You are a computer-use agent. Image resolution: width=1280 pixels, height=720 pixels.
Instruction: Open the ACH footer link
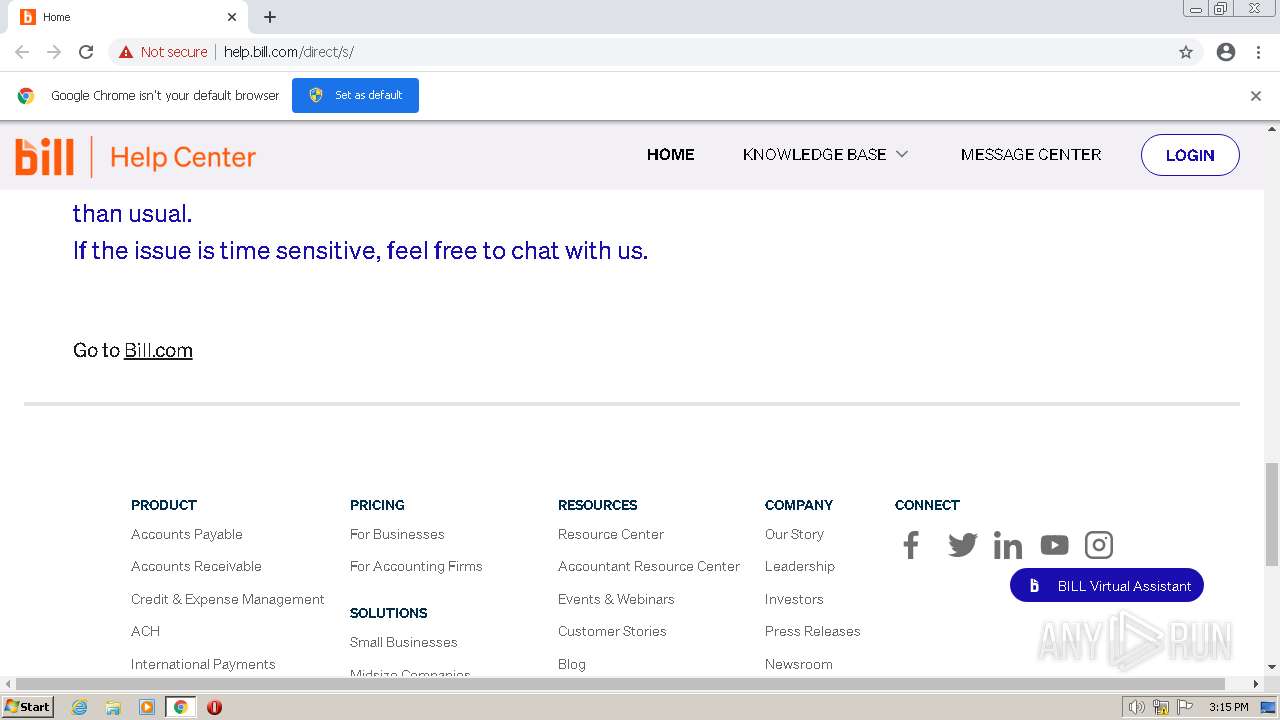[145, 631]
